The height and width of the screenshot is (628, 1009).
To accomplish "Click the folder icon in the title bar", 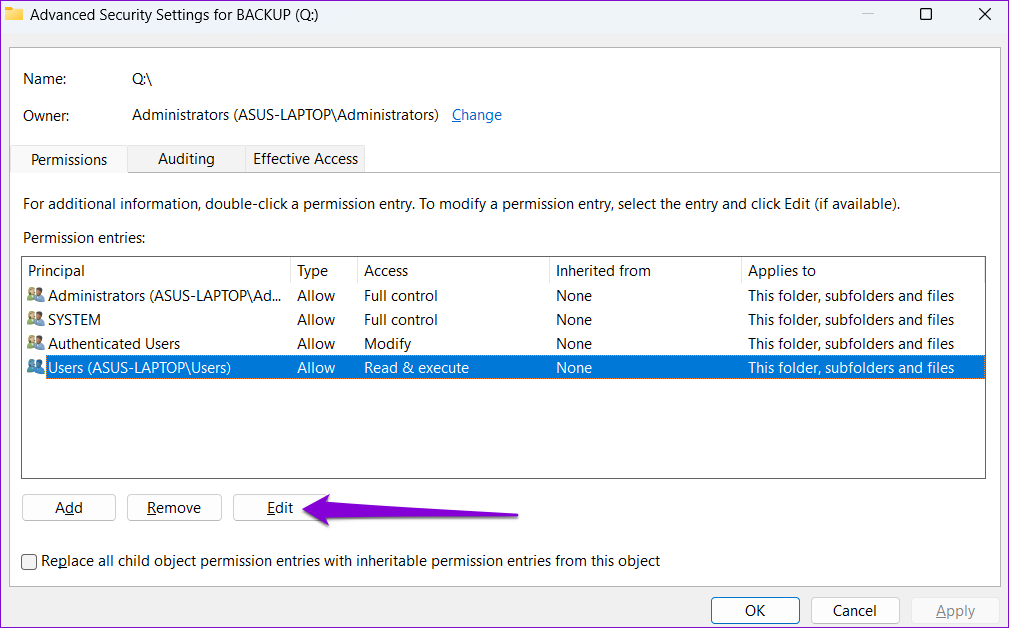I will coord(14,14).
